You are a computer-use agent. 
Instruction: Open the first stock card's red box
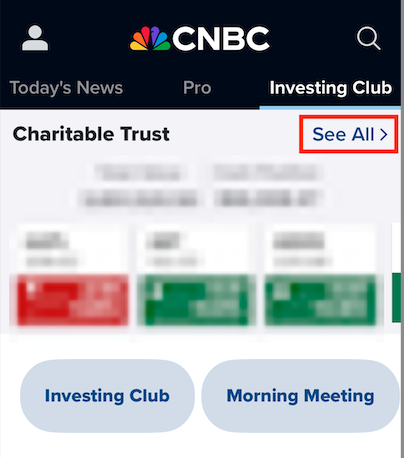coord(72,299)
